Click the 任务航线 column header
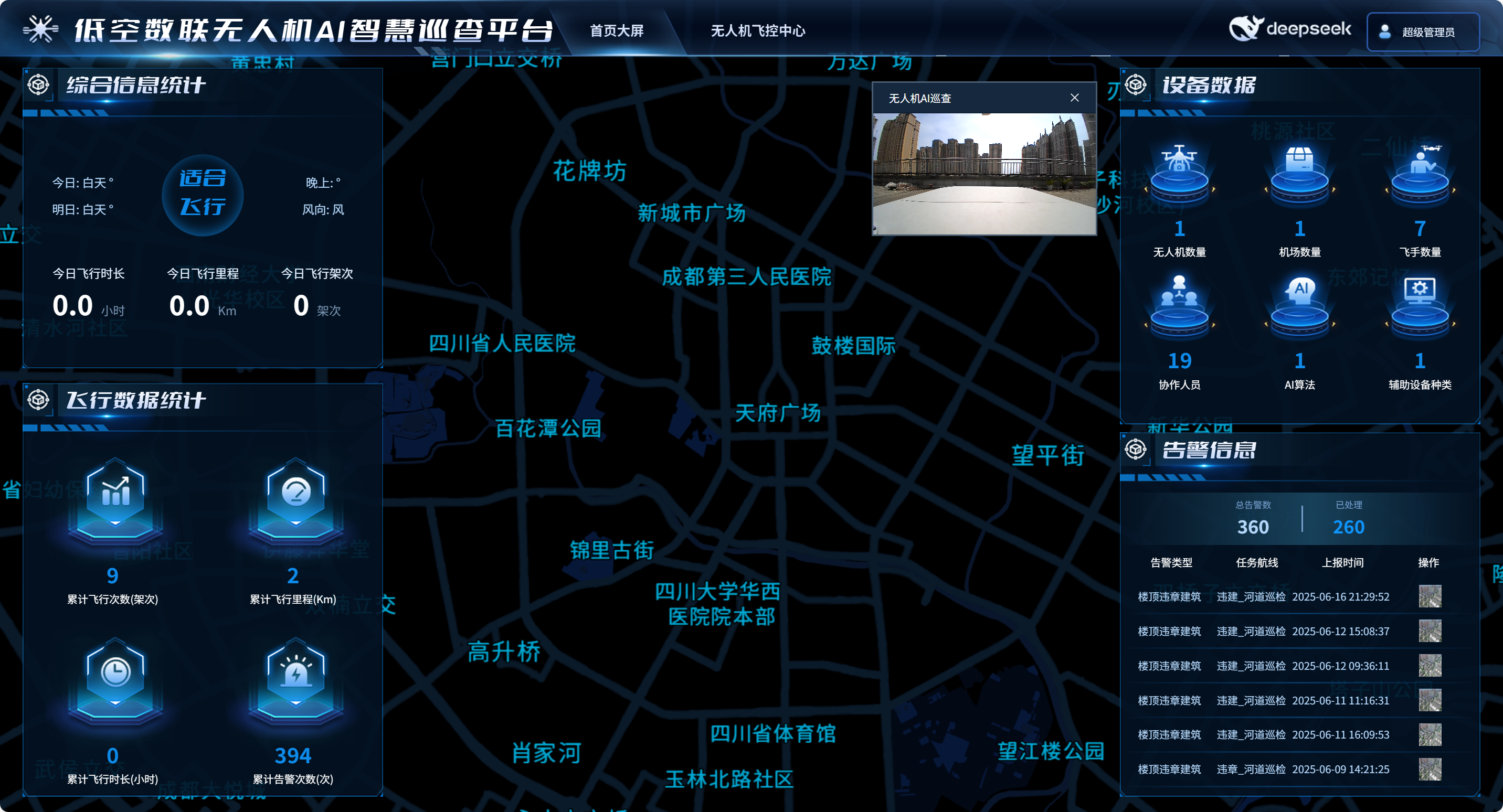Viewport: 1503px width, 812px height. 1257,562
